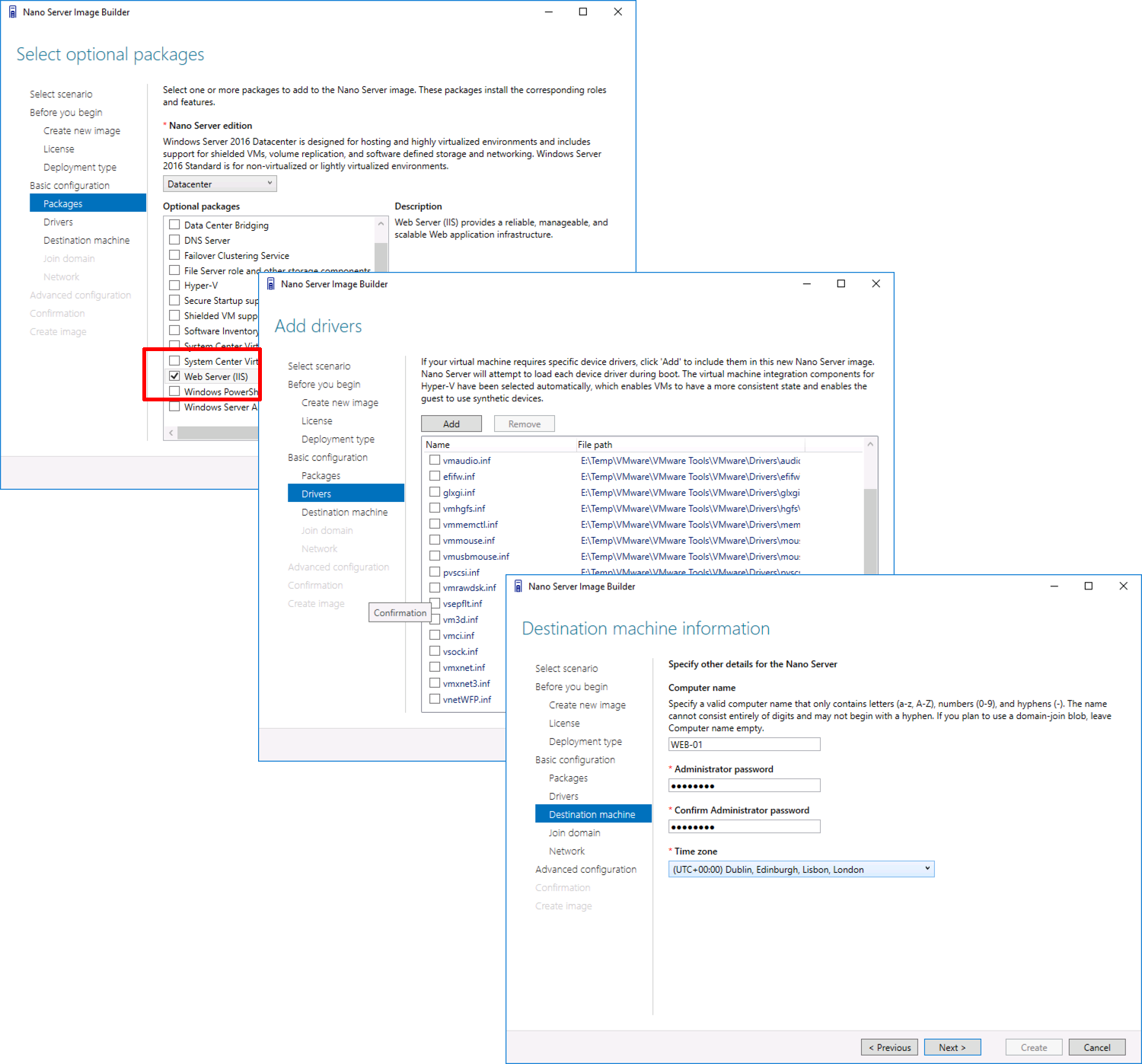Select the vmusbmouse.inf driver row text
Image resolution: width=1142 pixels, height=1064 pixels.
pyautogui.click(x=477, y=556)
